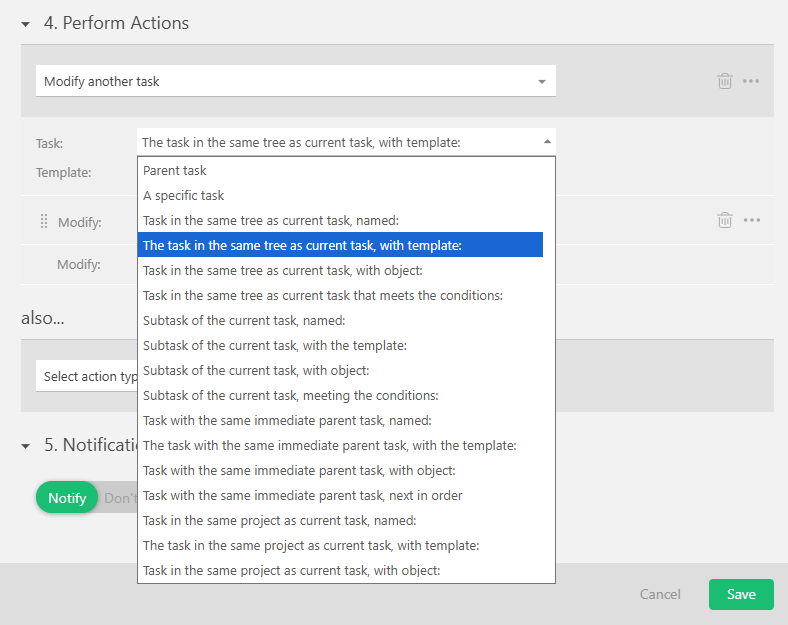Screen dimensions: 788x625
Task: Toggle the Notify switch
Action: click(x=68, y=498)
